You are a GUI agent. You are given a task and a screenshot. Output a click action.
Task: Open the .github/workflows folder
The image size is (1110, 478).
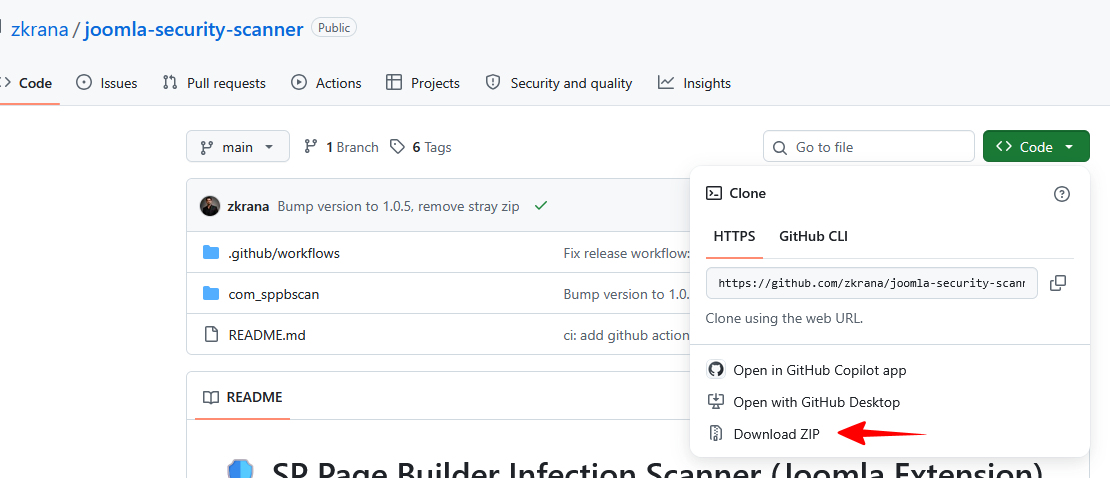click(284, 253)
